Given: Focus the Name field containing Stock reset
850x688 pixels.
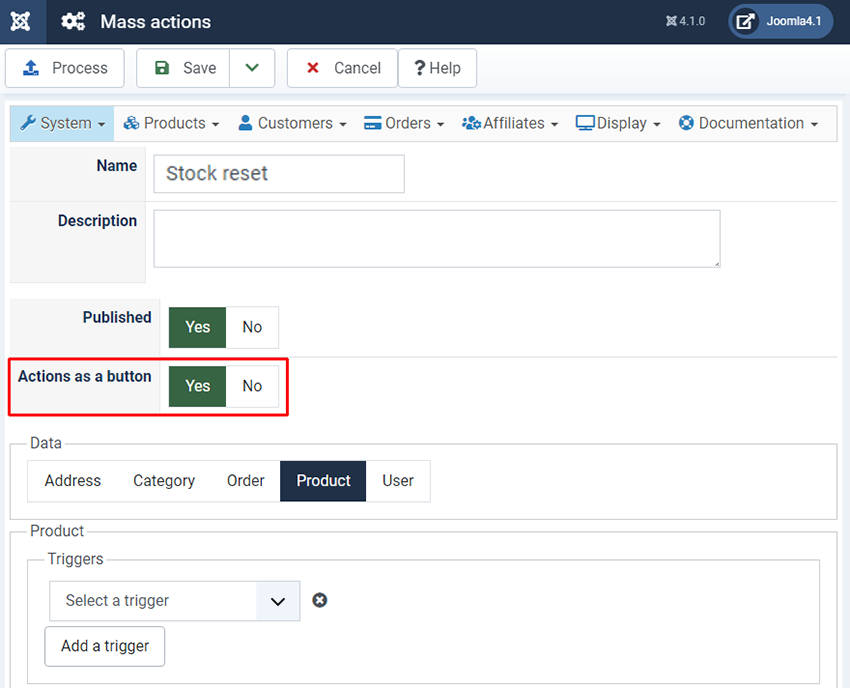Looking at the screenshot, I should pos(279,174).
